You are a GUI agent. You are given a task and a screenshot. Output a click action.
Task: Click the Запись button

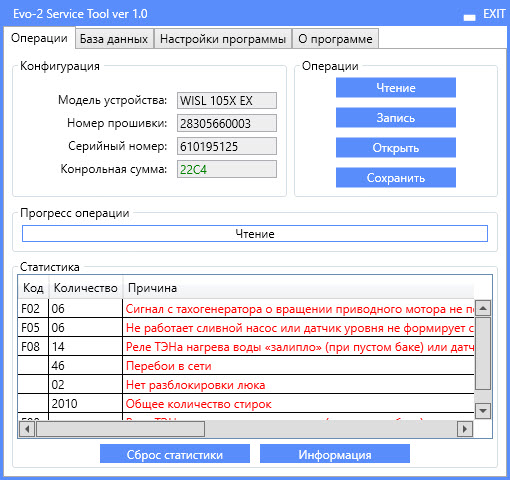[396, 118]
